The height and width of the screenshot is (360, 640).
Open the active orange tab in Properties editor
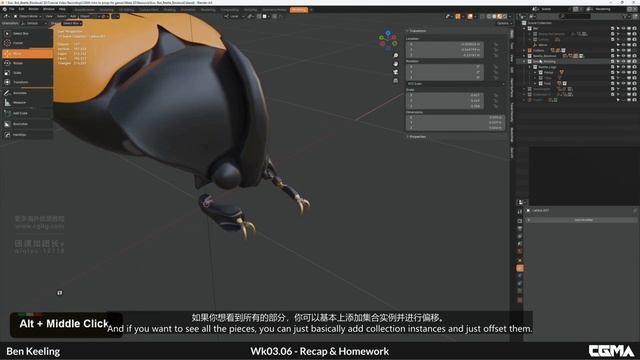pyautogui.click(x=520, y=268)
